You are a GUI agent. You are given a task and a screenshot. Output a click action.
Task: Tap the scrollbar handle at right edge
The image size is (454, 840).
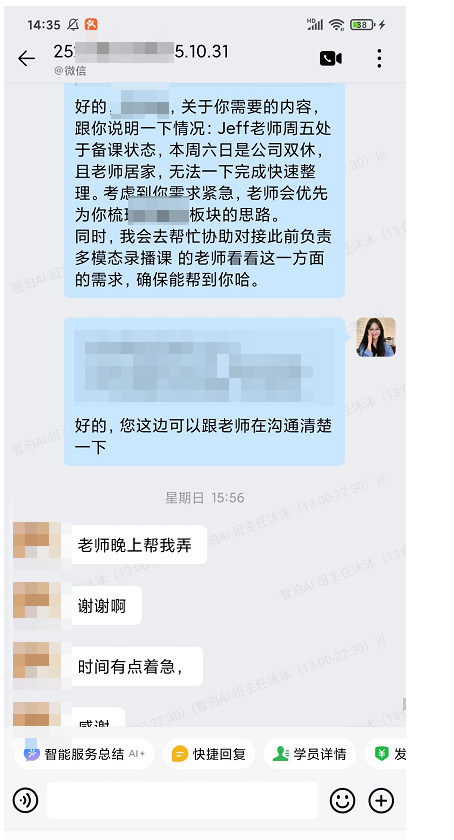tap(404, 703)
